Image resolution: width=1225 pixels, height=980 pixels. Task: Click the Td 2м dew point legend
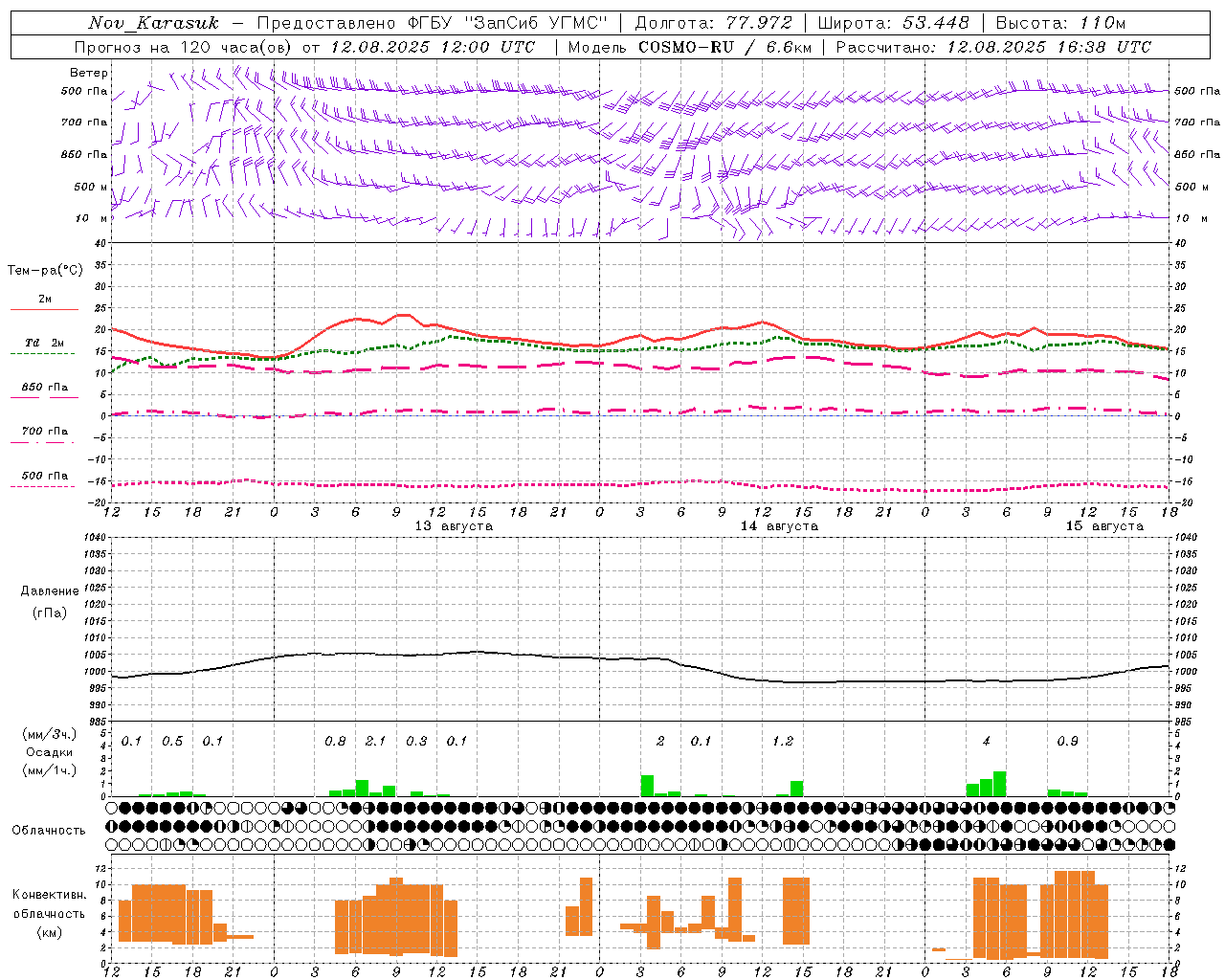(x=44, y=343)
